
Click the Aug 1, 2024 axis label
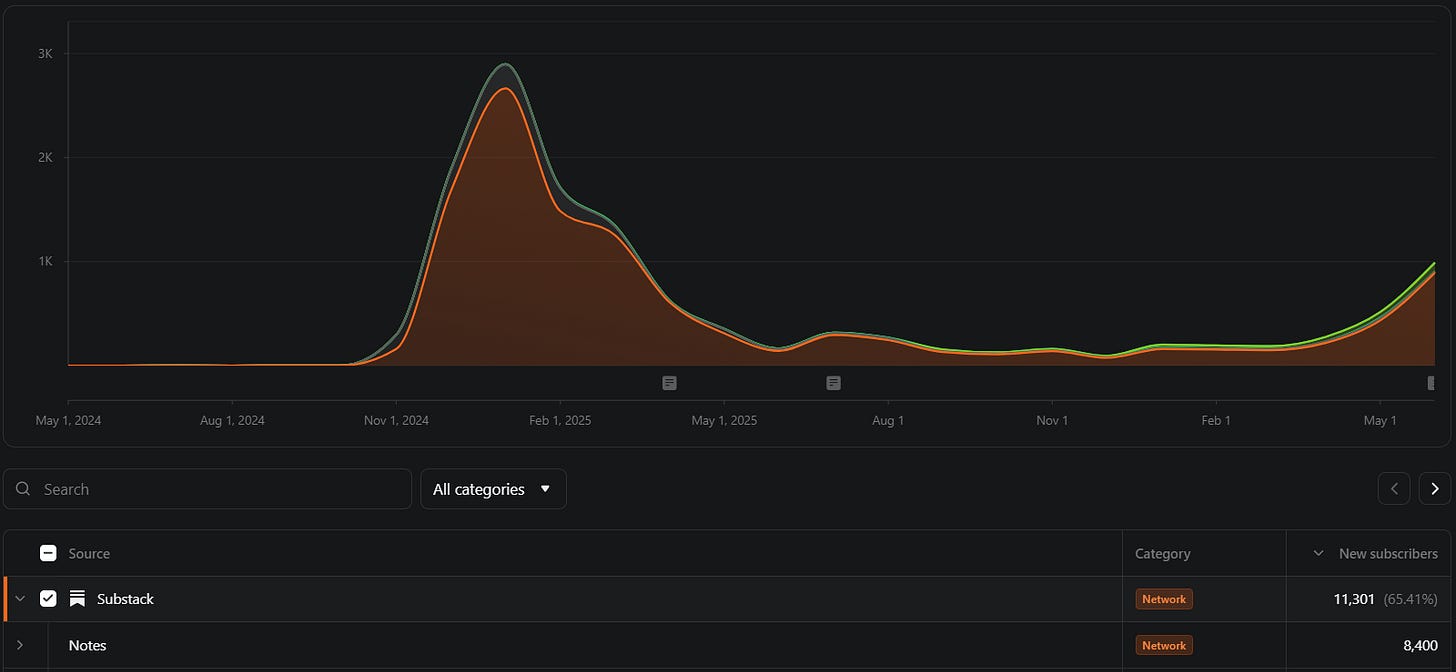coord(232,420)
